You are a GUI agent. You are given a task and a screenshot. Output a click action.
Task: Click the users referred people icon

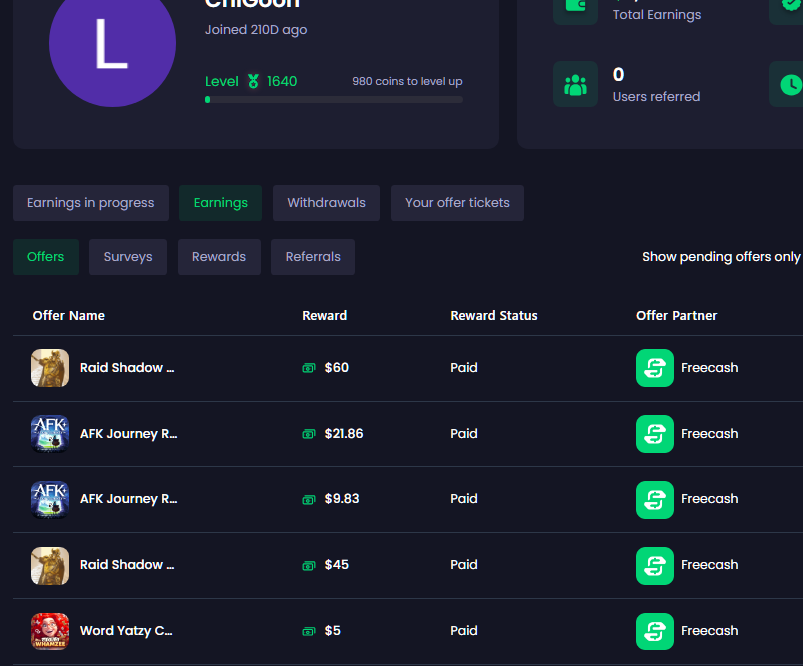tap(575, 85)
